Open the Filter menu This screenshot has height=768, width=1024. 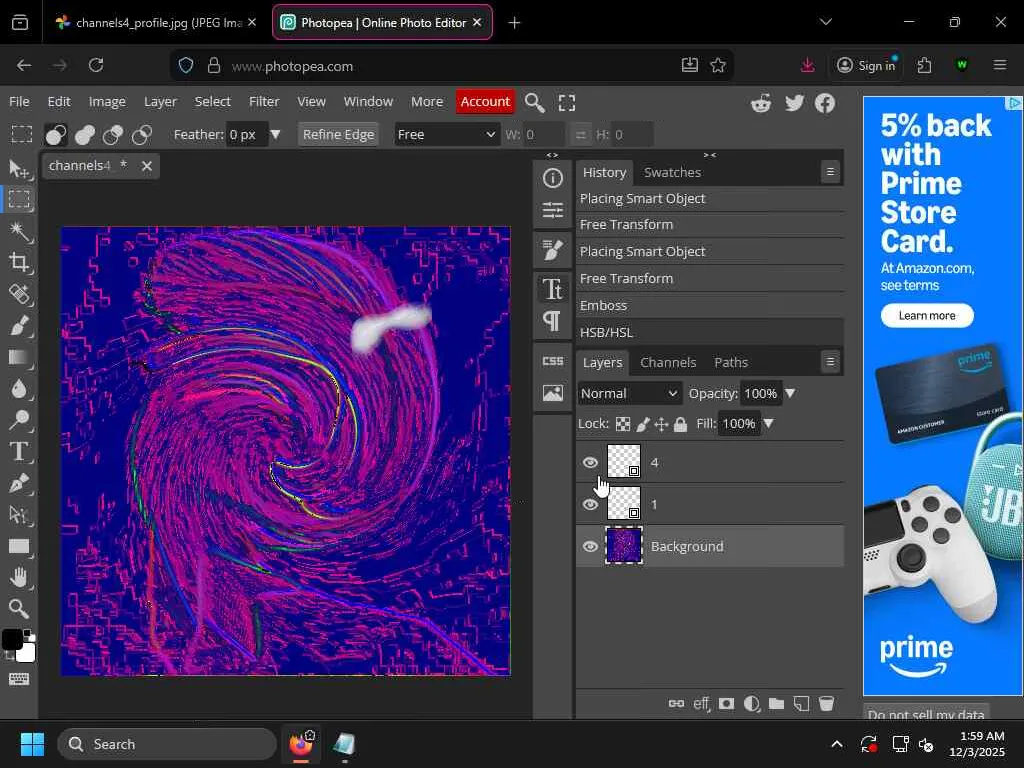[x=264, y=101]
